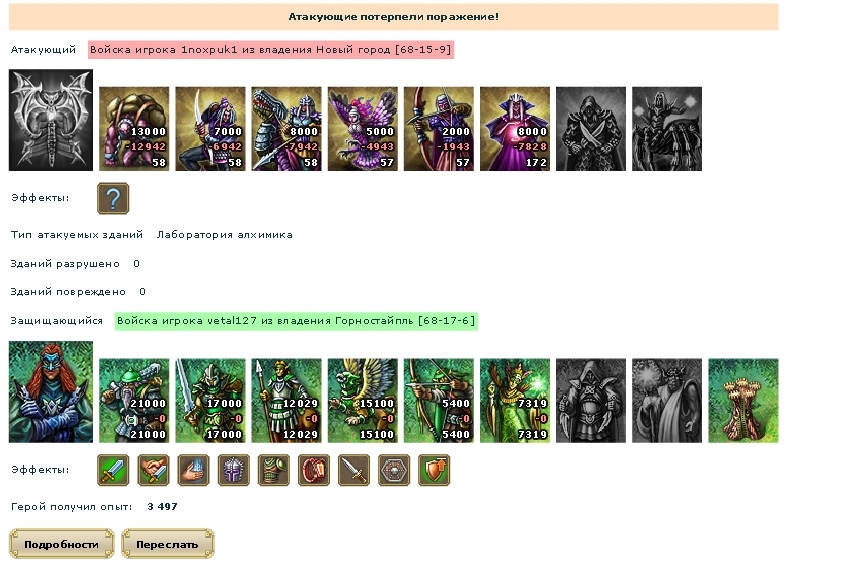Select the shield with orange arrow effect icon
This screenshot has height=566, width=858.
click(434, 470)
